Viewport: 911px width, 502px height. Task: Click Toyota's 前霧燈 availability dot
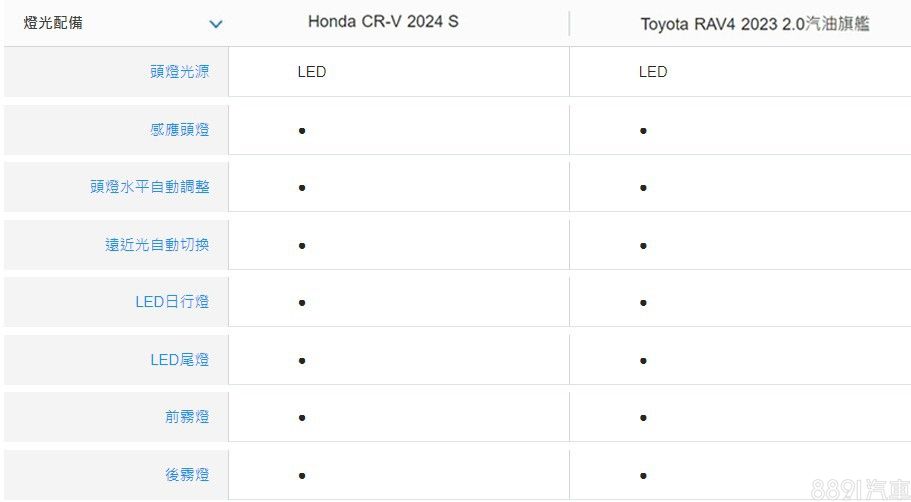point(643,418)
